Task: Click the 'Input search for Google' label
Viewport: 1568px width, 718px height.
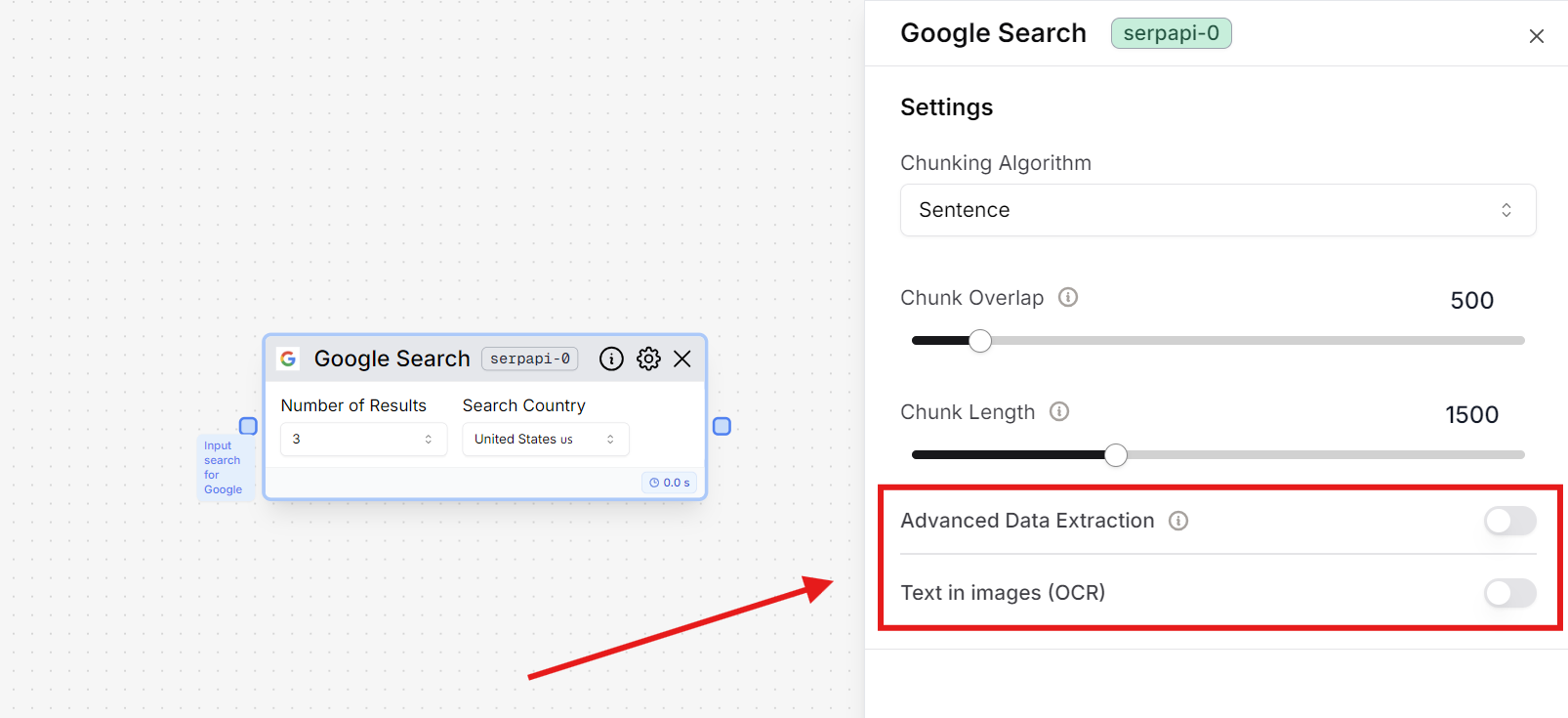Action: pos(225,468)
